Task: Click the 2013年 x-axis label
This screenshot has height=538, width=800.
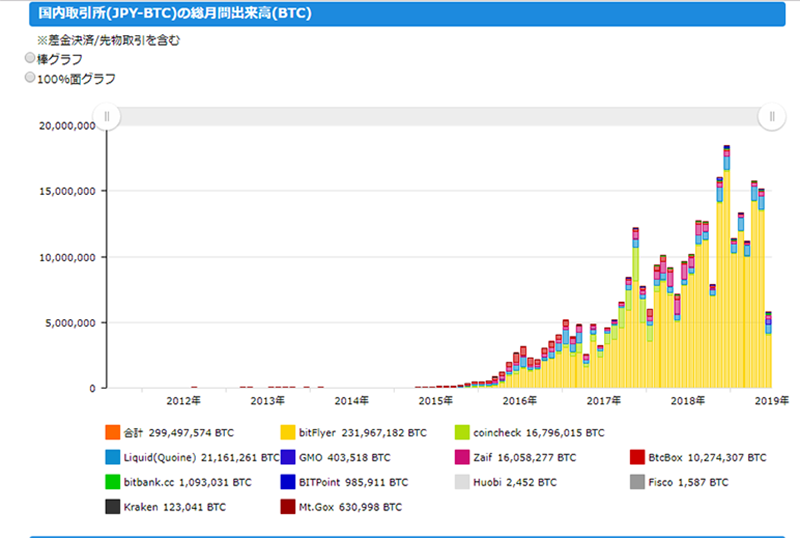Action: [x=267, y=401]
